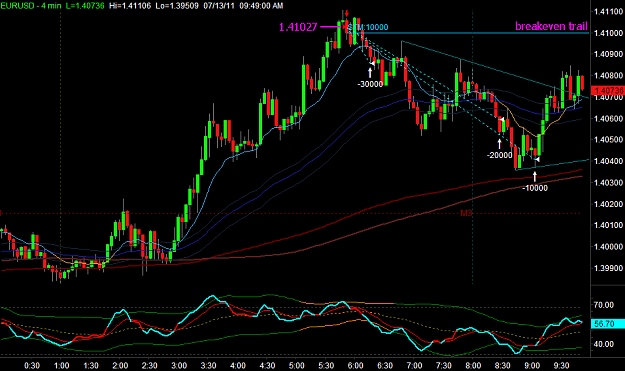The height and width of the screenshot is (371, 625).
Task: Click the 7:30 time axis label
Action: (x=444, y=365)
